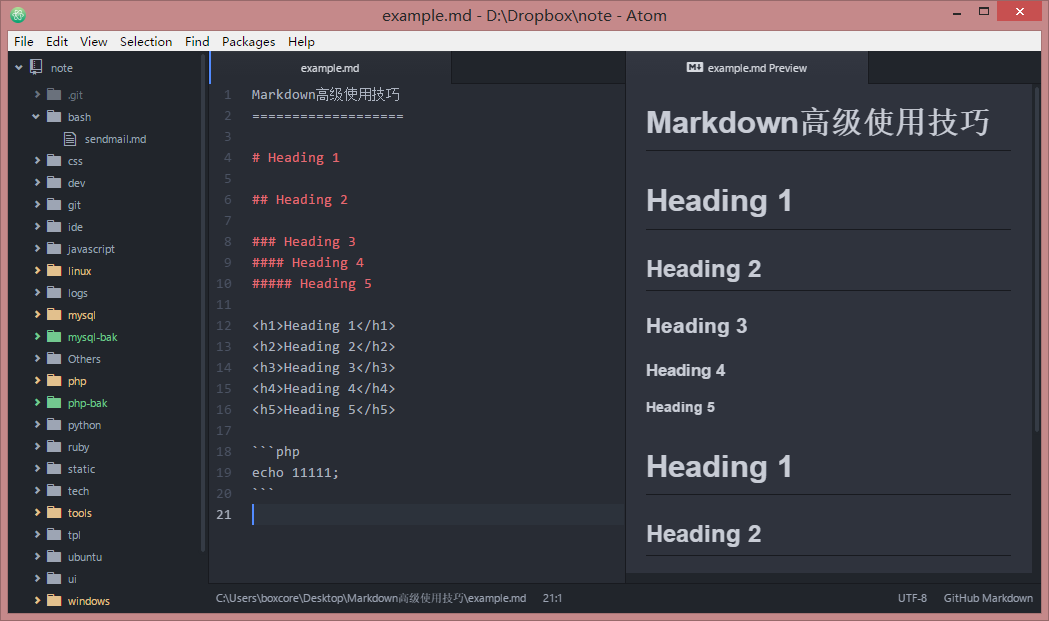The width and height of the screenshot is (1049, 621).
Task: Open the View menu
Action: click(94, 41)
